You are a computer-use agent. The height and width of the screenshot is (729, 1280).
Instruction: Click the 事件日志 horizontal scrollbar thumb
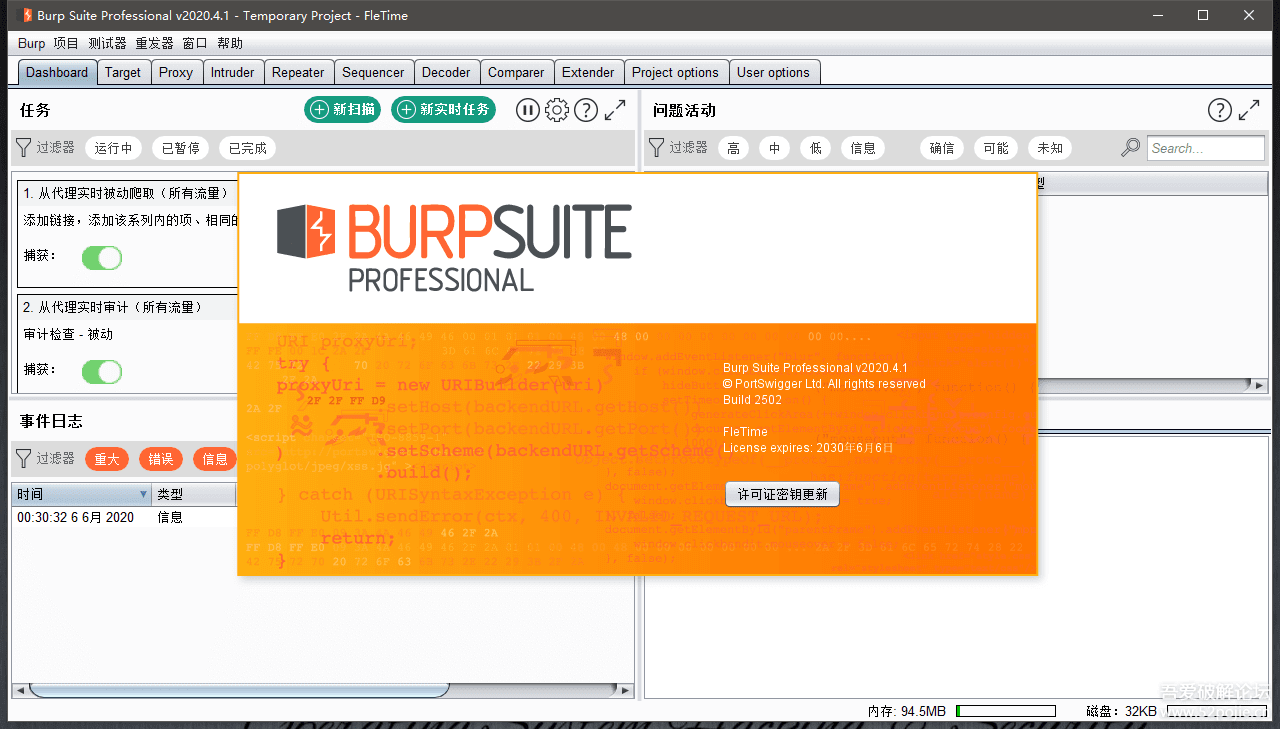tap(238, 690)
